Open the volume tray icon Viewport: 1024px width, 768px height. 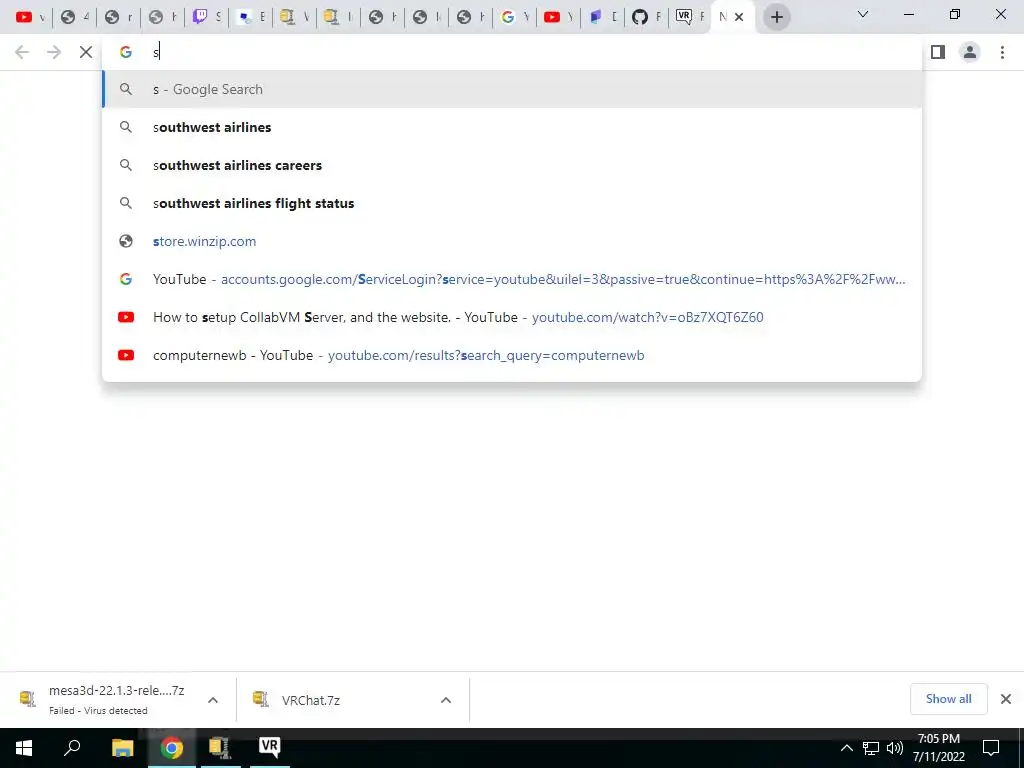(895, 748)
